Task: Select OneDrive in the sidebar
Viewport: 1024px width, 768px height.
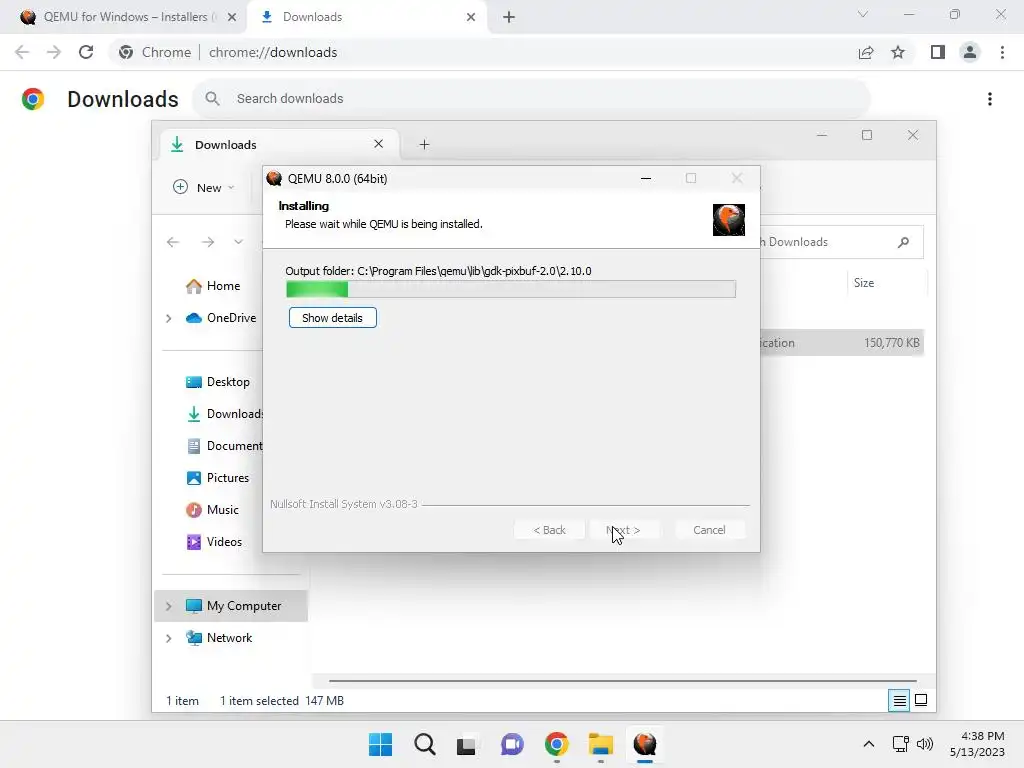Action: point(221,318)
